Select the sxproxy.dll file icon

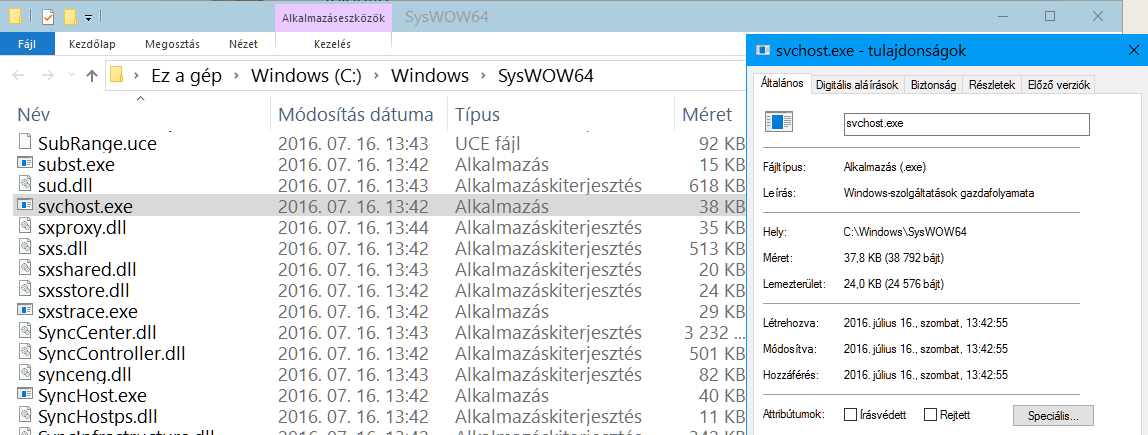25,227
